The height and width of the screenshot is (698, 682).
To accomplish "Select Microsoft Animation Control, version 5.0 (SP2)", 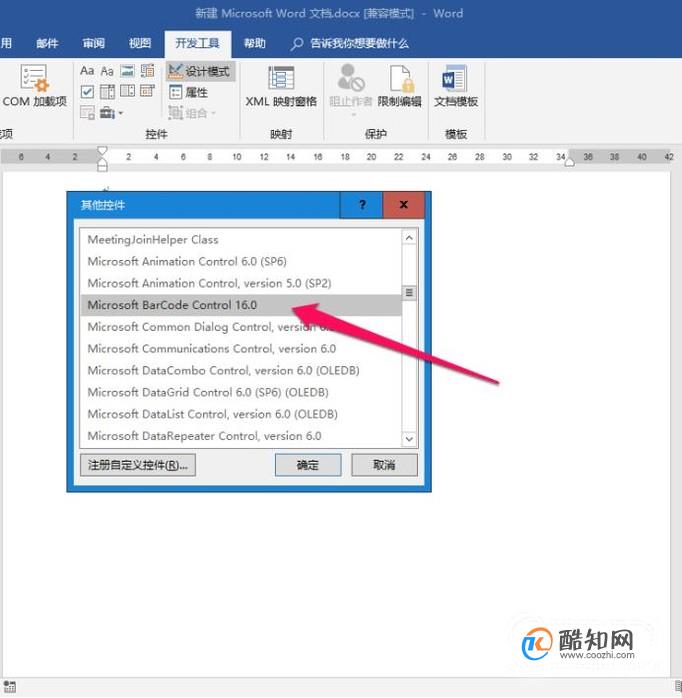I will pos(241,283).
